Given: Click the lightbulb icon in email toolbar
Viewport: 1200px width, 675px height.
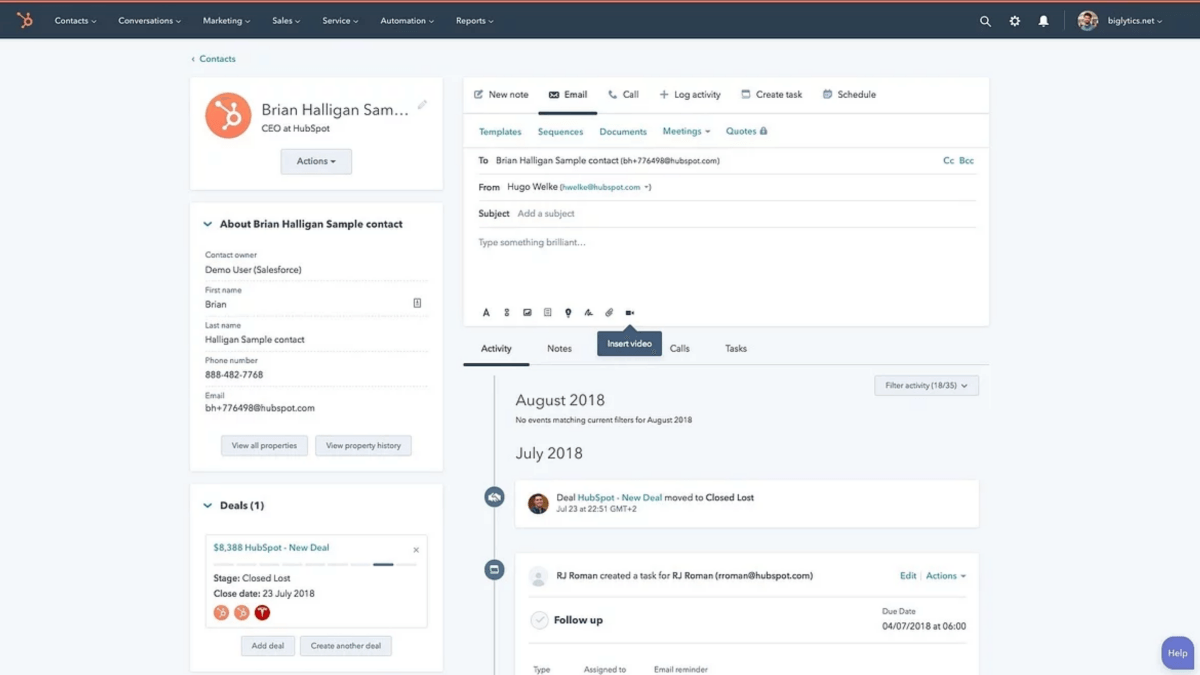Looking at the screenshot, I should tap(568, 313).
